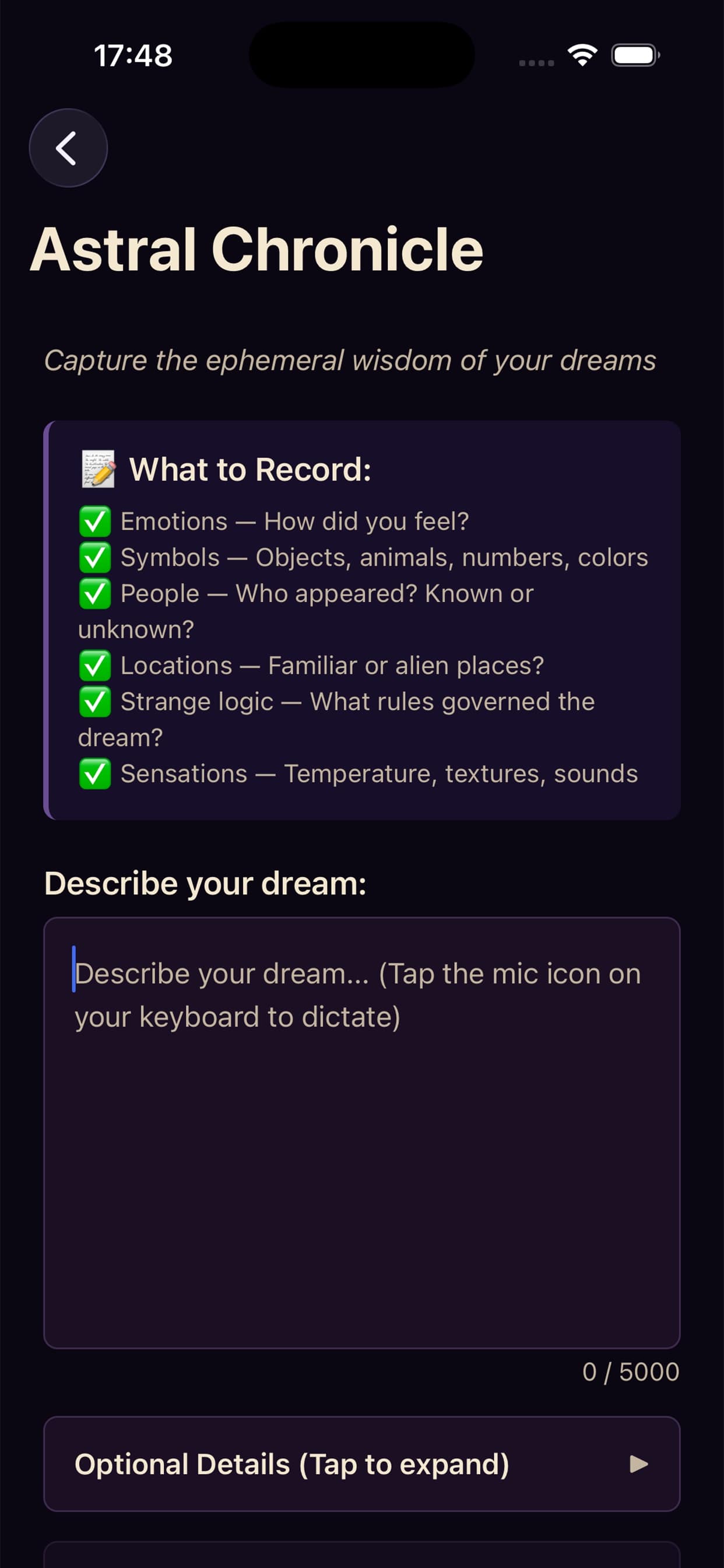Tap the green check beside People
This screenshot has width=724, height=1568.
[94, 593]
